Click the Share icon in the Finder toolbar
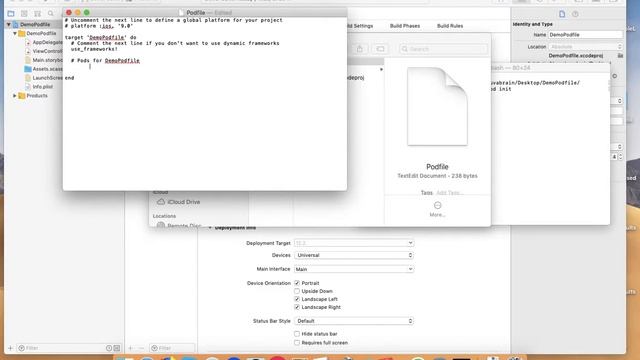 (360, 49)
